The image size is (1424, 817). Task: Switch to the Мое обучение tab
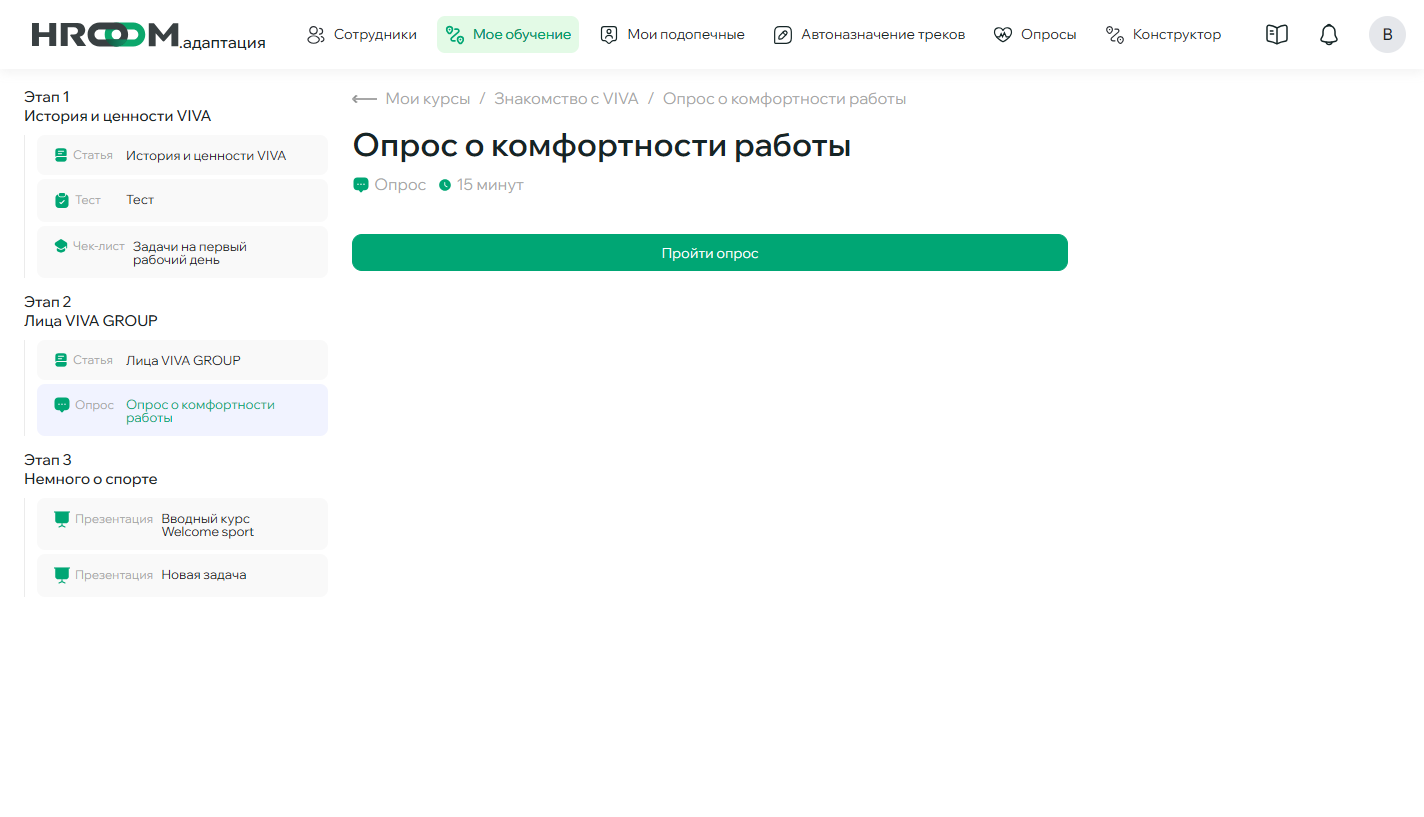[x=508, y=34]
